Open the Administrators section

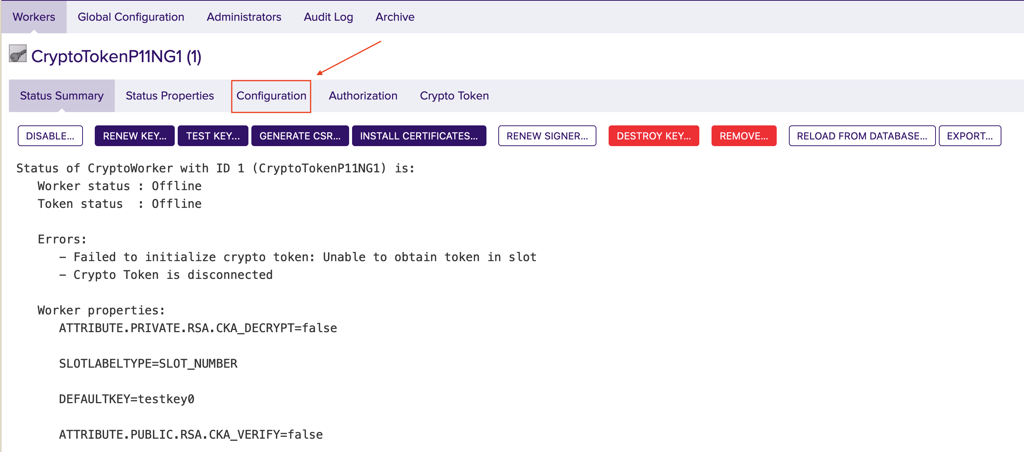point(244,17)
